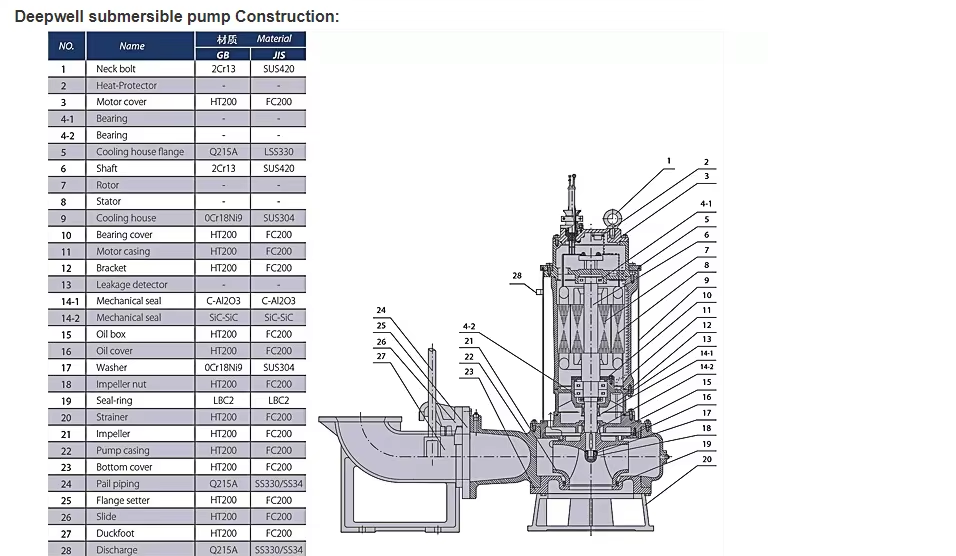Select the Neck bolt row in table
The height and width of the screenshot is (556, 956).
(177, 69)
